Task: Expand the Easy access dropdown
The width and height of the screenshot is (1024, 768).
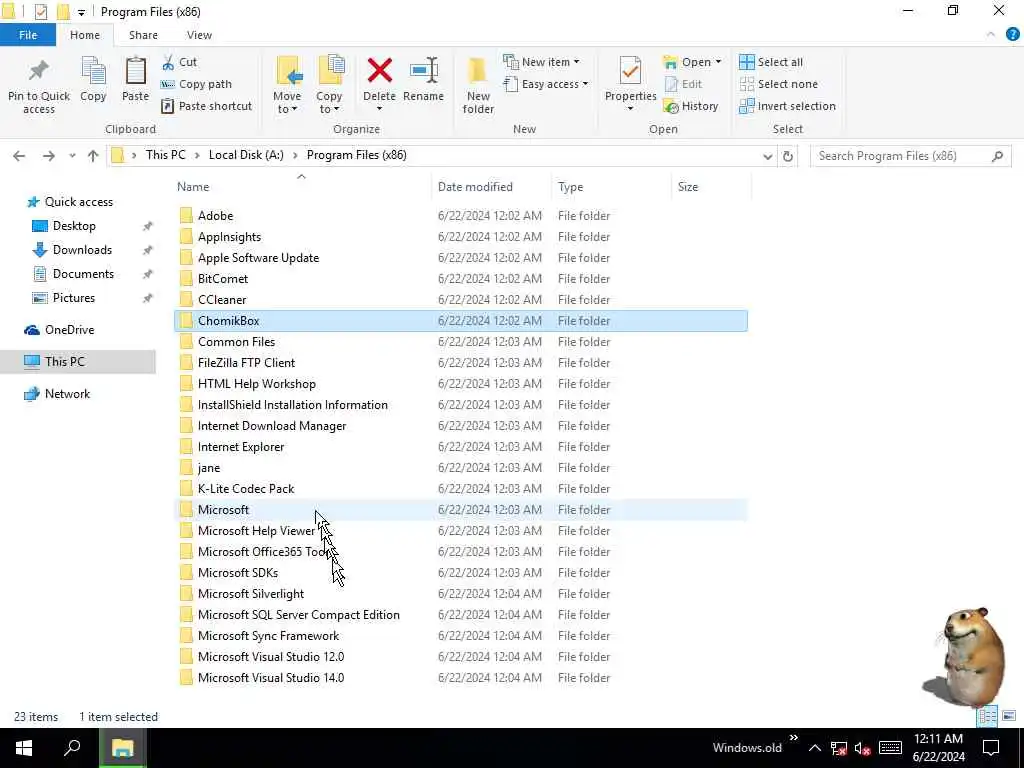Action: pos(585,84)
